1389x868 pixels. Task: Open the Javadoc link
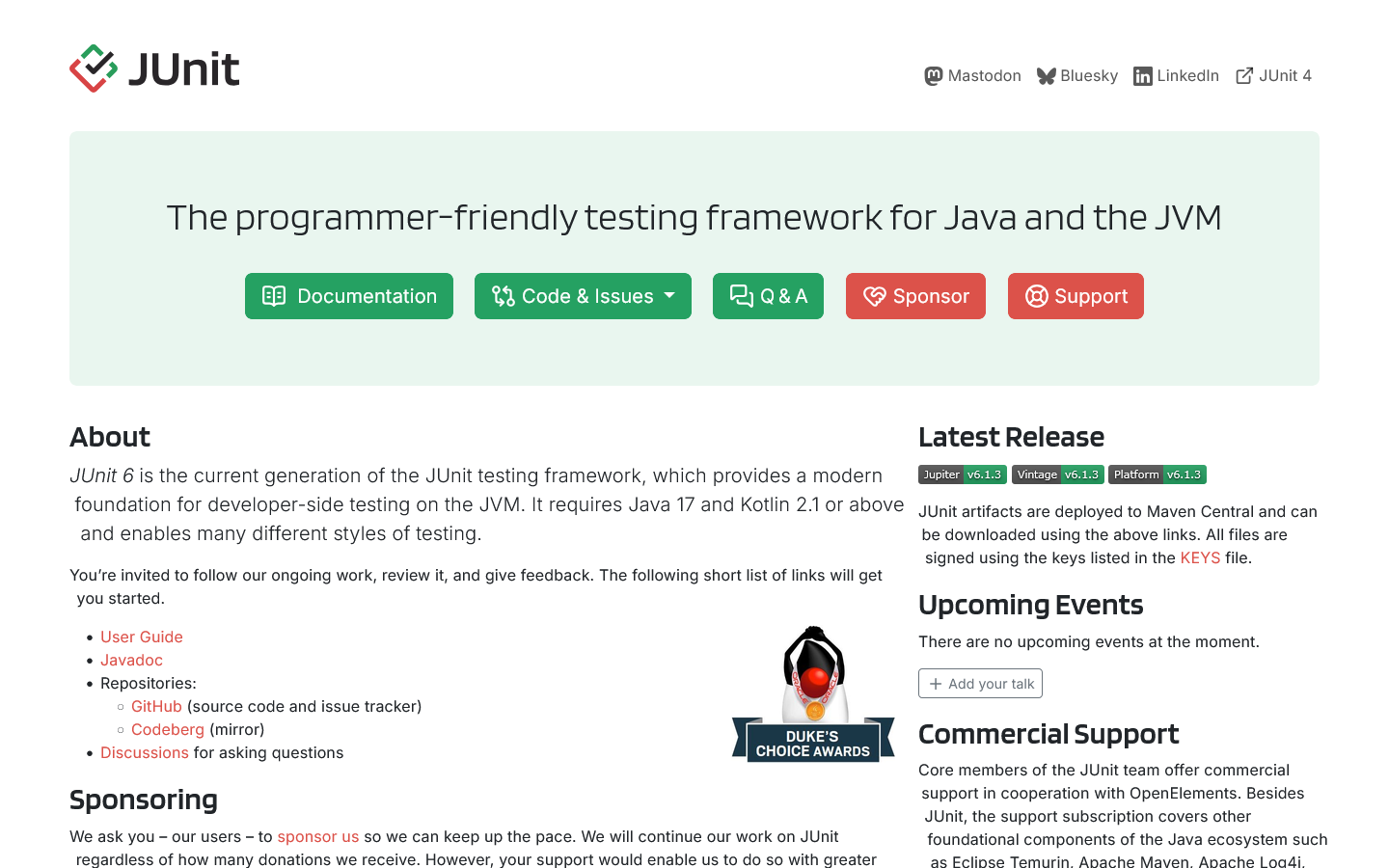(131, 661)
